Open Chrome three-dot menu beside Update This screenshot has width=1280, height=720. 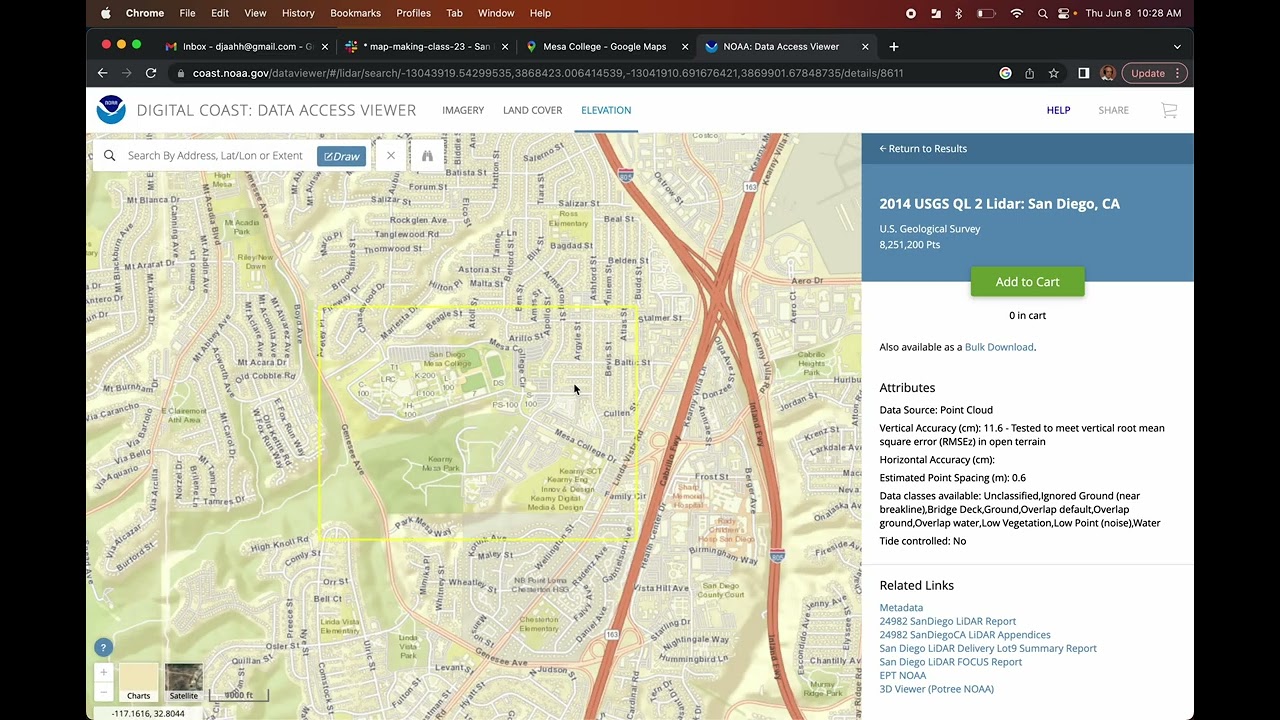[x=1178, y=73]
